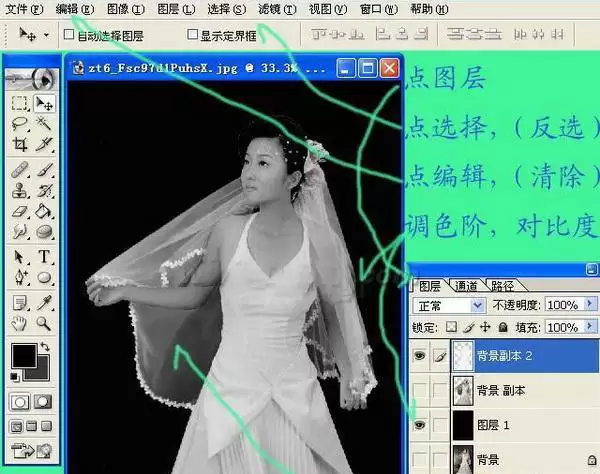Select the Clone Stamp tool

point(20,191)
